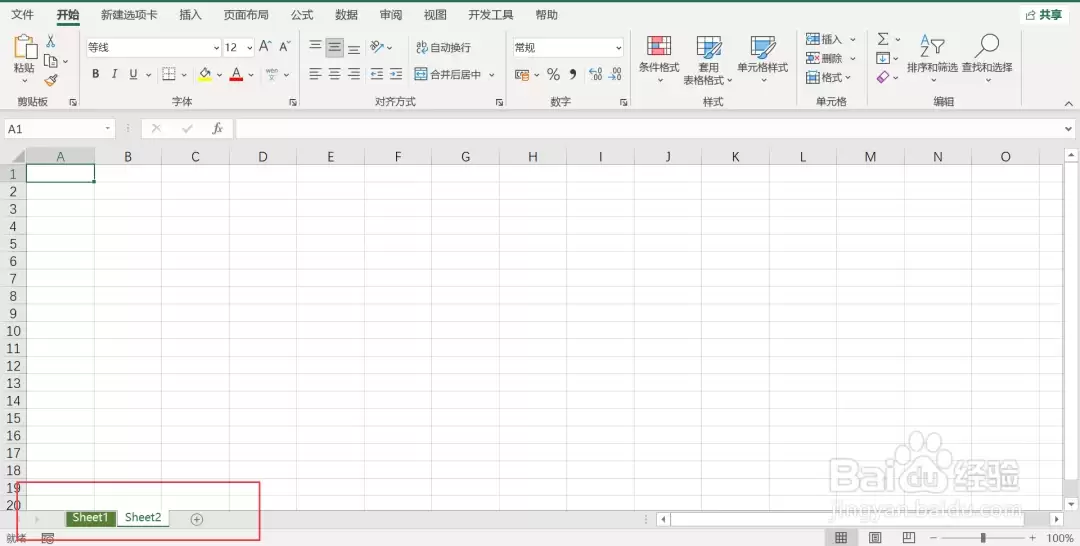Open 条件格式 conditional formatting
Image resolution: width=1080 pixels, height=546 pixels.
659,59
